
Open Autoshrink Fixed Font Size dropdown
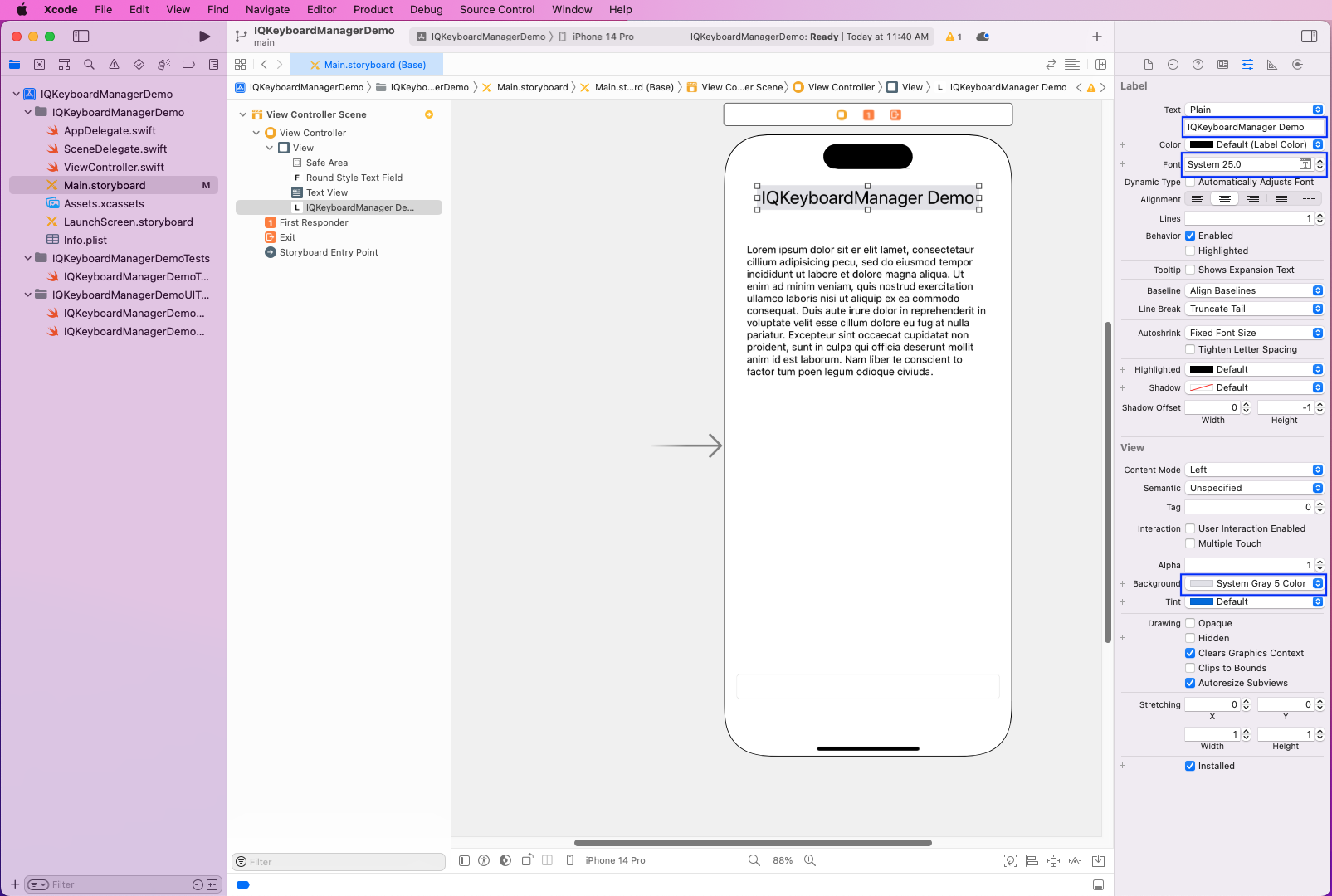point(1254,333)
